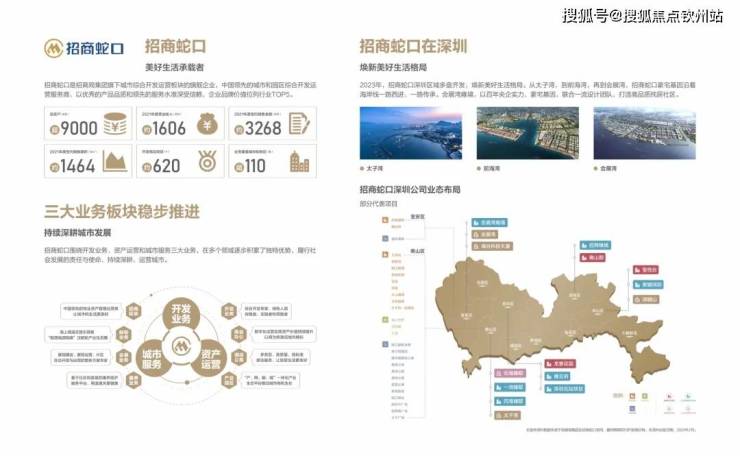Click the green category icon in the project list
Screen dimensions: 740x456
pos(385,320)
